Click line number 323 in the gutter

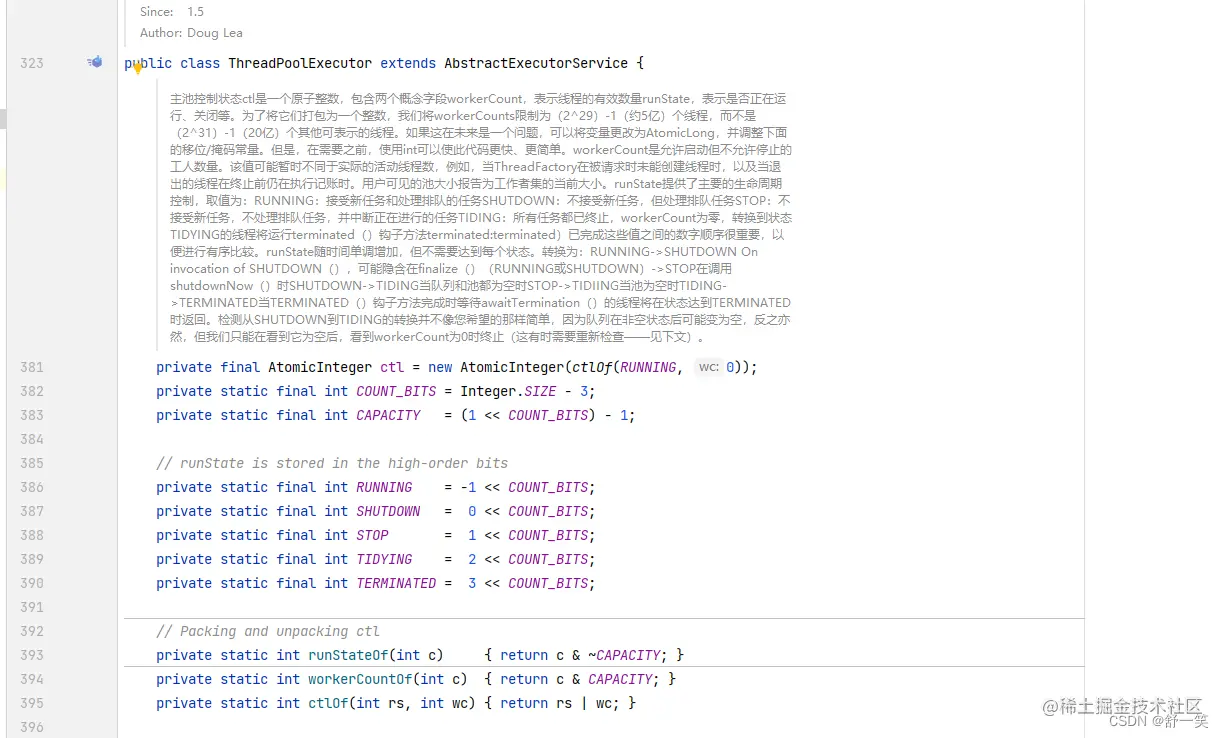(x=32, y=63)
